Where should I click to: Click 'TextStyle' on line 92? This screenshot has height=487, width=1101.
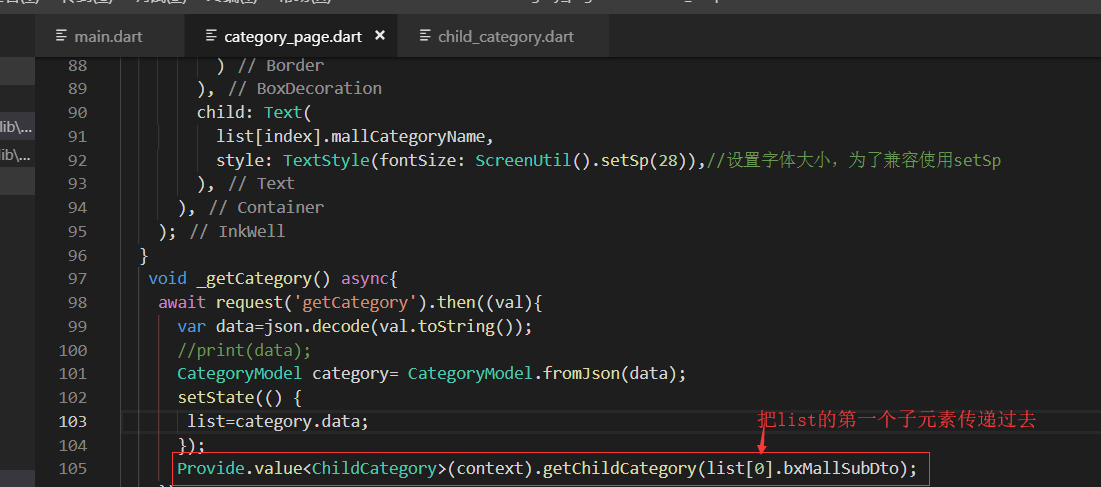coord(327,160)
